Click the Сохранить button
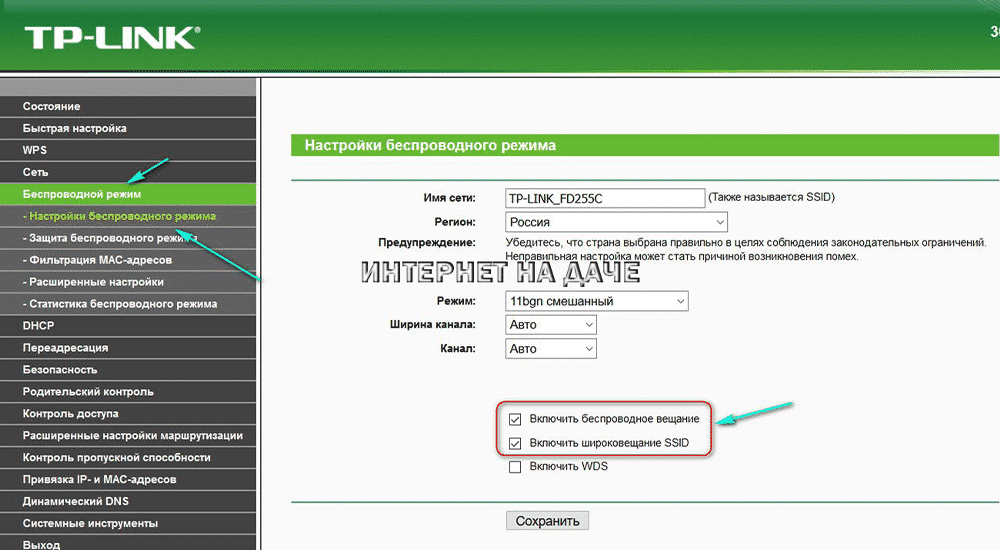The width and height of the screenshot is (1000, 550). (547, 521)
